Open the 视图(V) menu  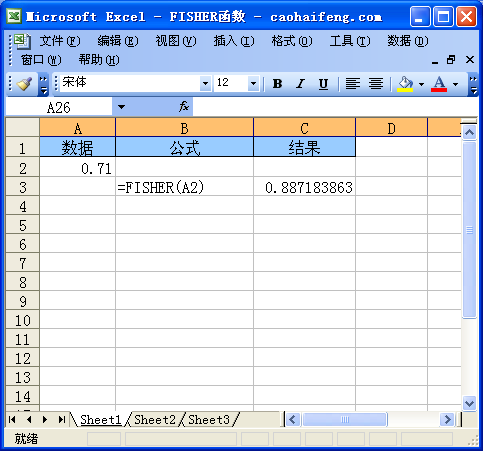[176, 41]
